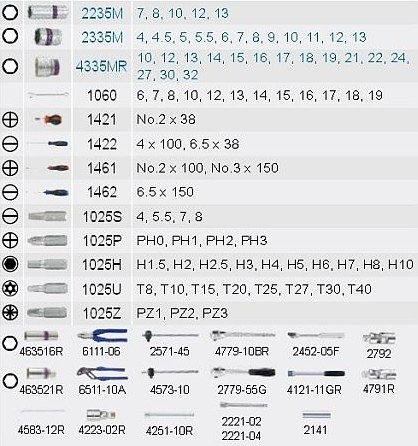418x446 pixels.
Task: Click the 2792 universal joint image
Action: tap(379, 339)
